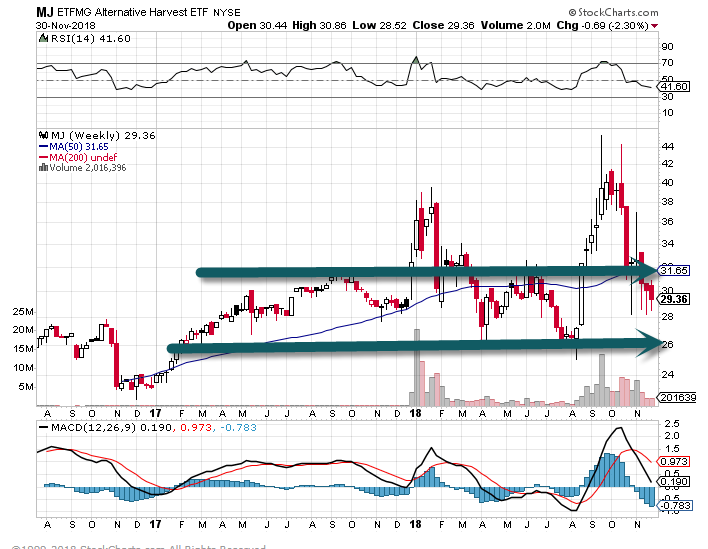Click the black MACD line swatch
Viewport: 708px width, 549px height.
click(x=44, y=427)
